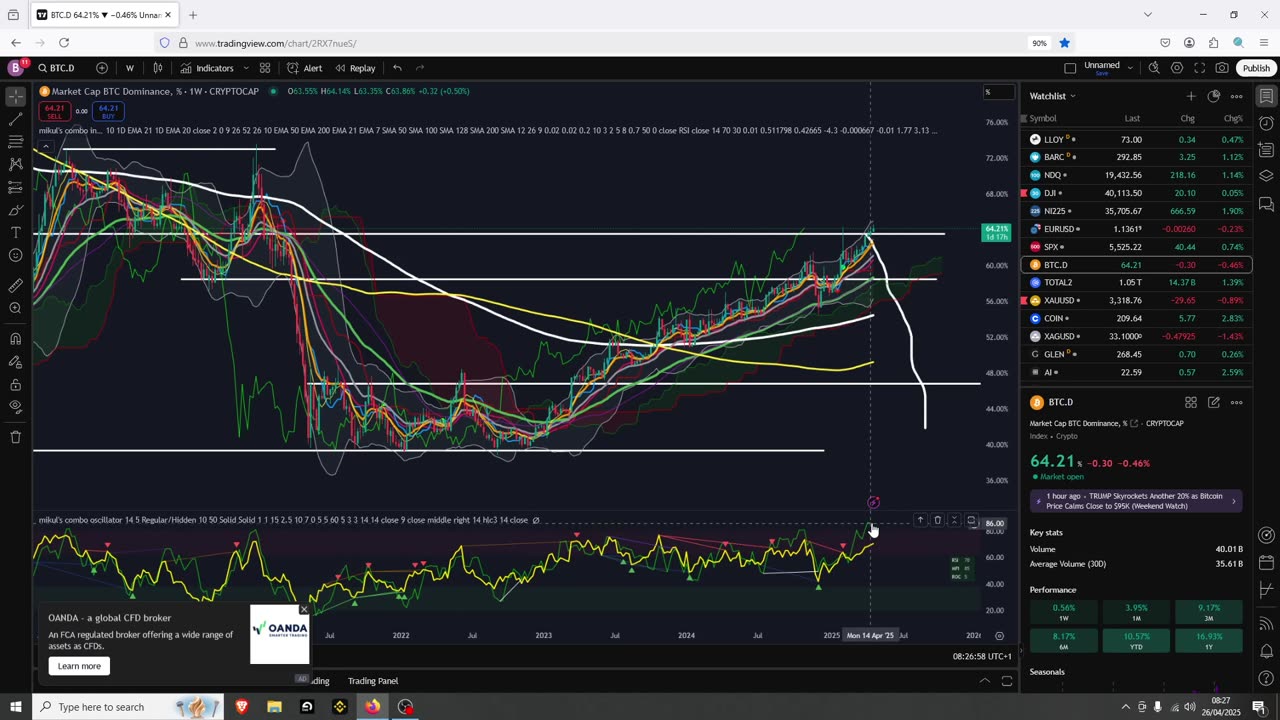Enter fullscreen chart mode
This screenshot has height=720, width=1280.
[1199, 68]
